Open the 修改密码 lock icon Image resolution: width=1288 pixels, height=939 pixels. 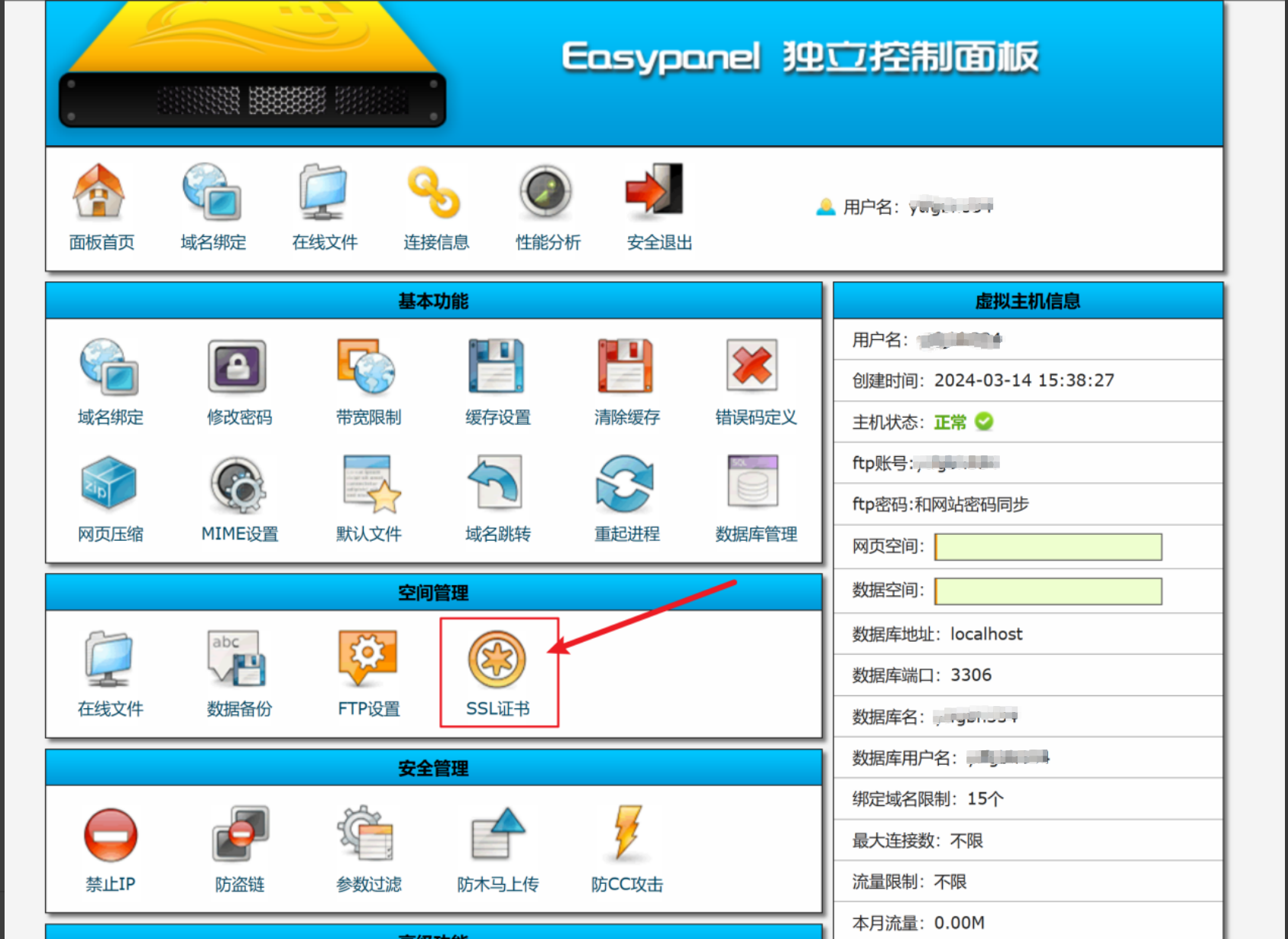point(238,366)
